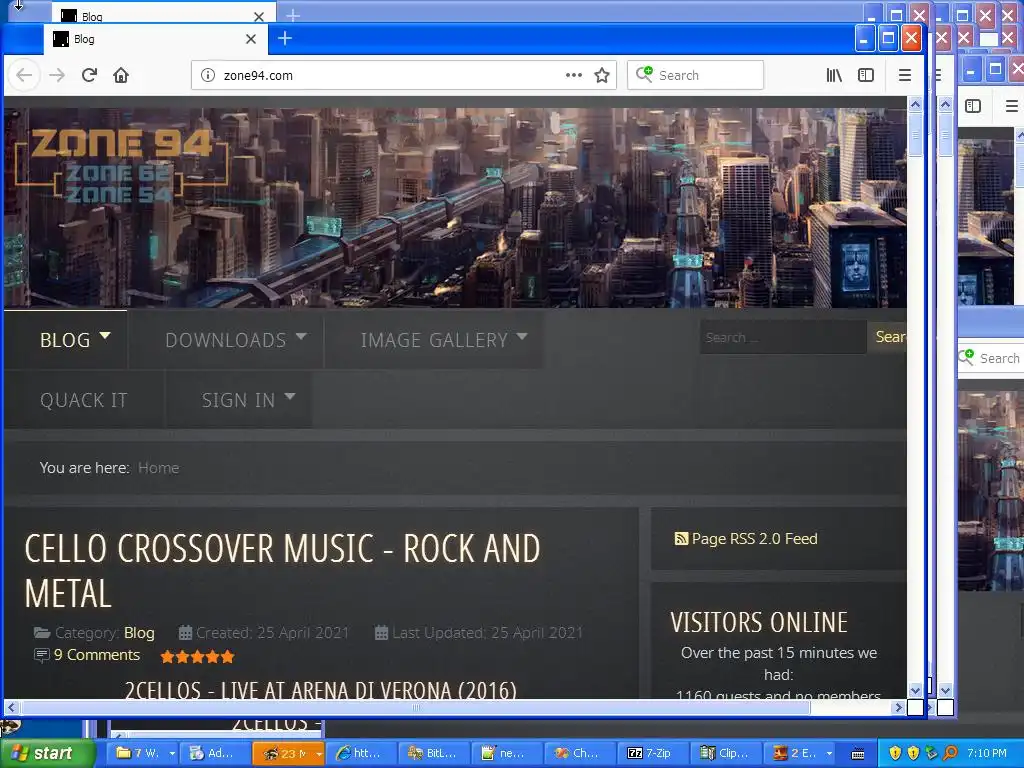
Task: Toggle the sidebar view icon
Action: [866, 75]
